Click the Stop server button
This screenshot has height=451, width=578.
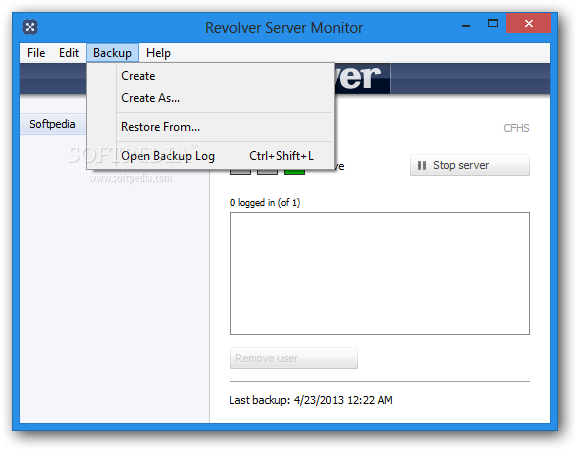point(470,165)
